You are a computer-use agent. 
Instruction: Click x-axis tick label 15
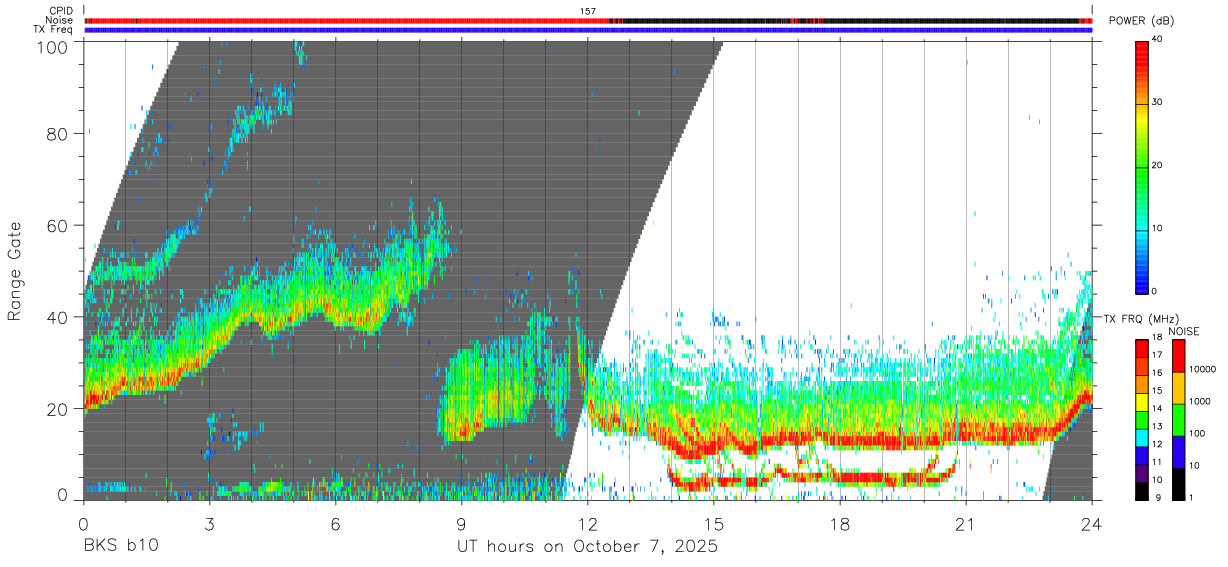pos(714,524)
